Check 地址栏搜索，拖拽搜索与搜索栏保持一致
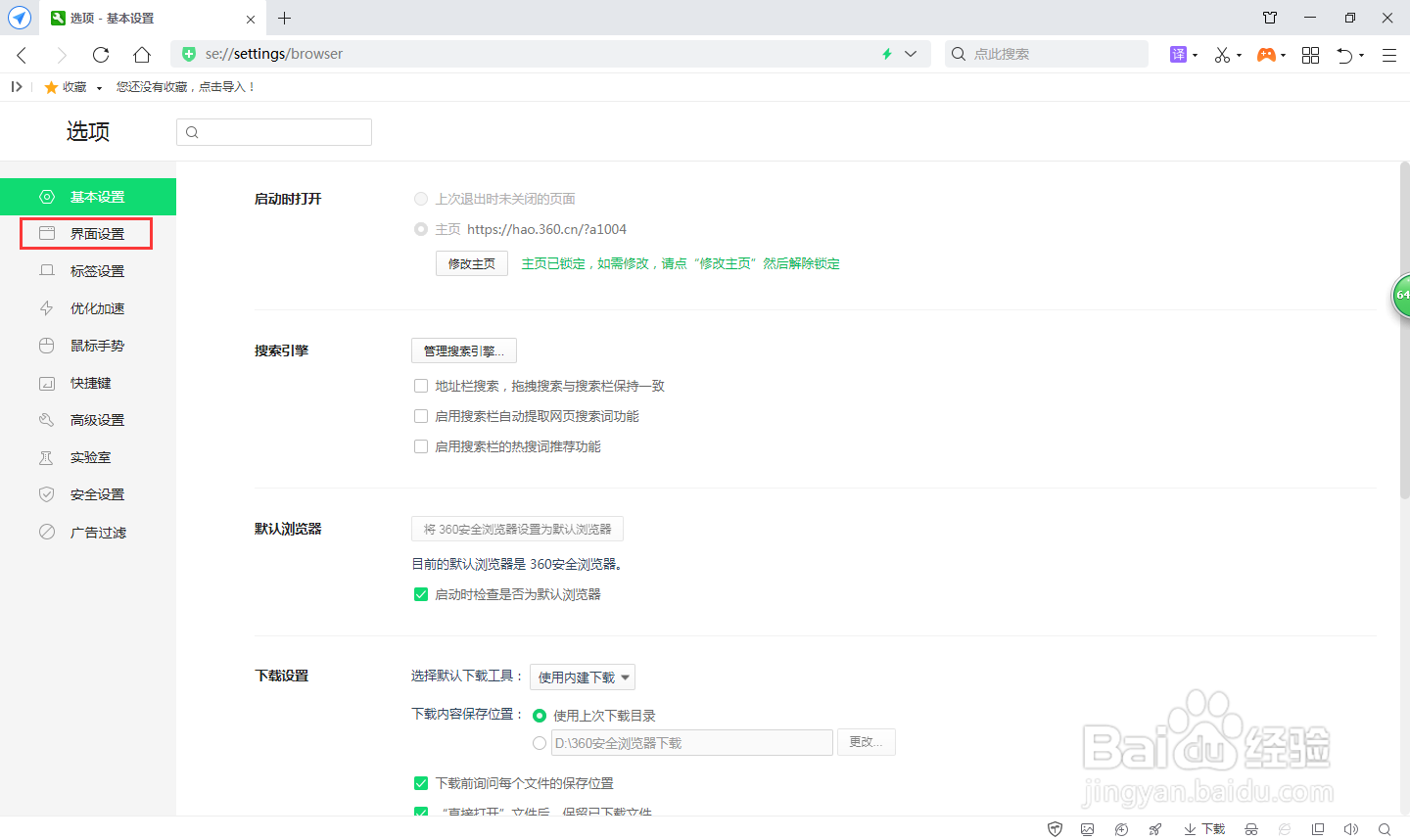Viewport: 1410px width, 840px height. 421,386
